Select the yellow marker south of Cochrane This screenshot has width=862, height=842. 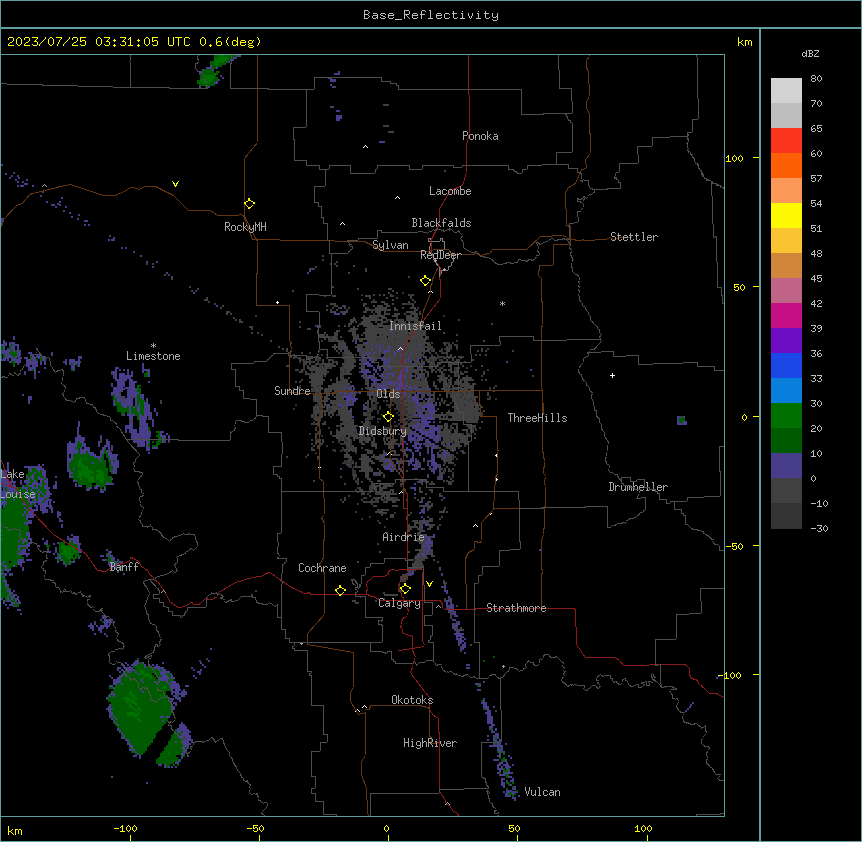tap(340, 590)
